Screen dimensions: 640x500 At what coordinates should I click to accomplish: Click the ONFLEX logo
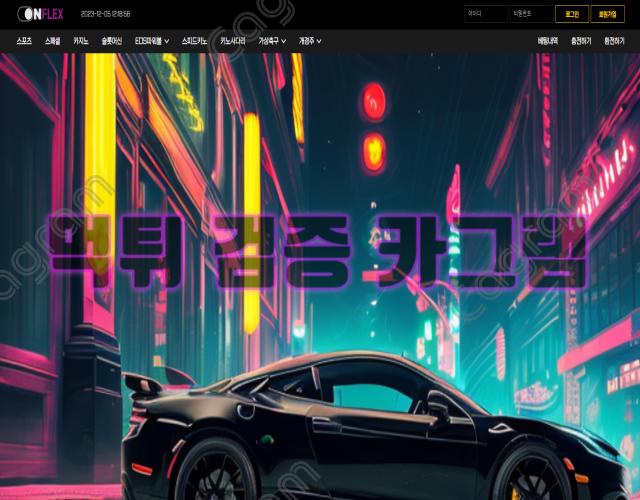[40, 14]
